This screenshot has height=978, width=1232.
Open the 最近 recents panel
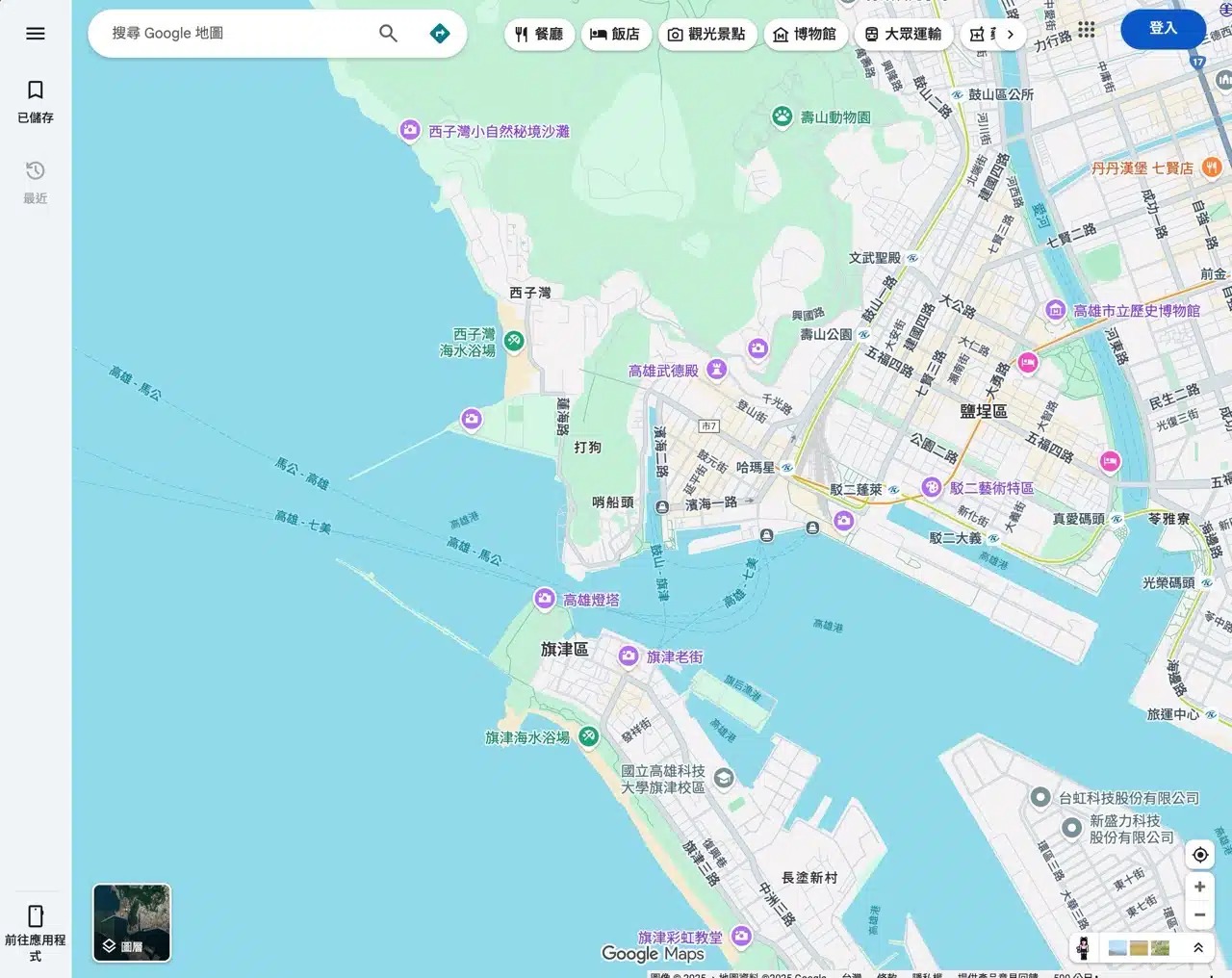point(36,182)
